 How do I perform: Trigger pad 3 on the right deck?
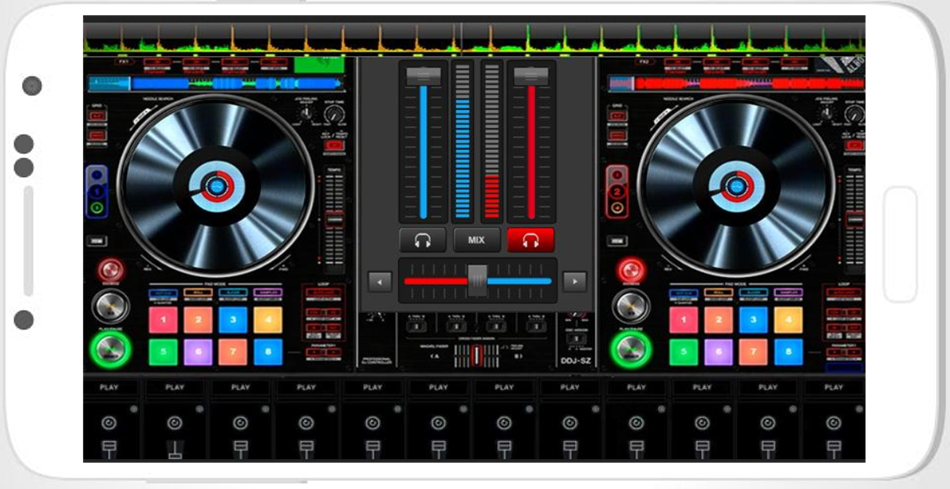(754, 320)
